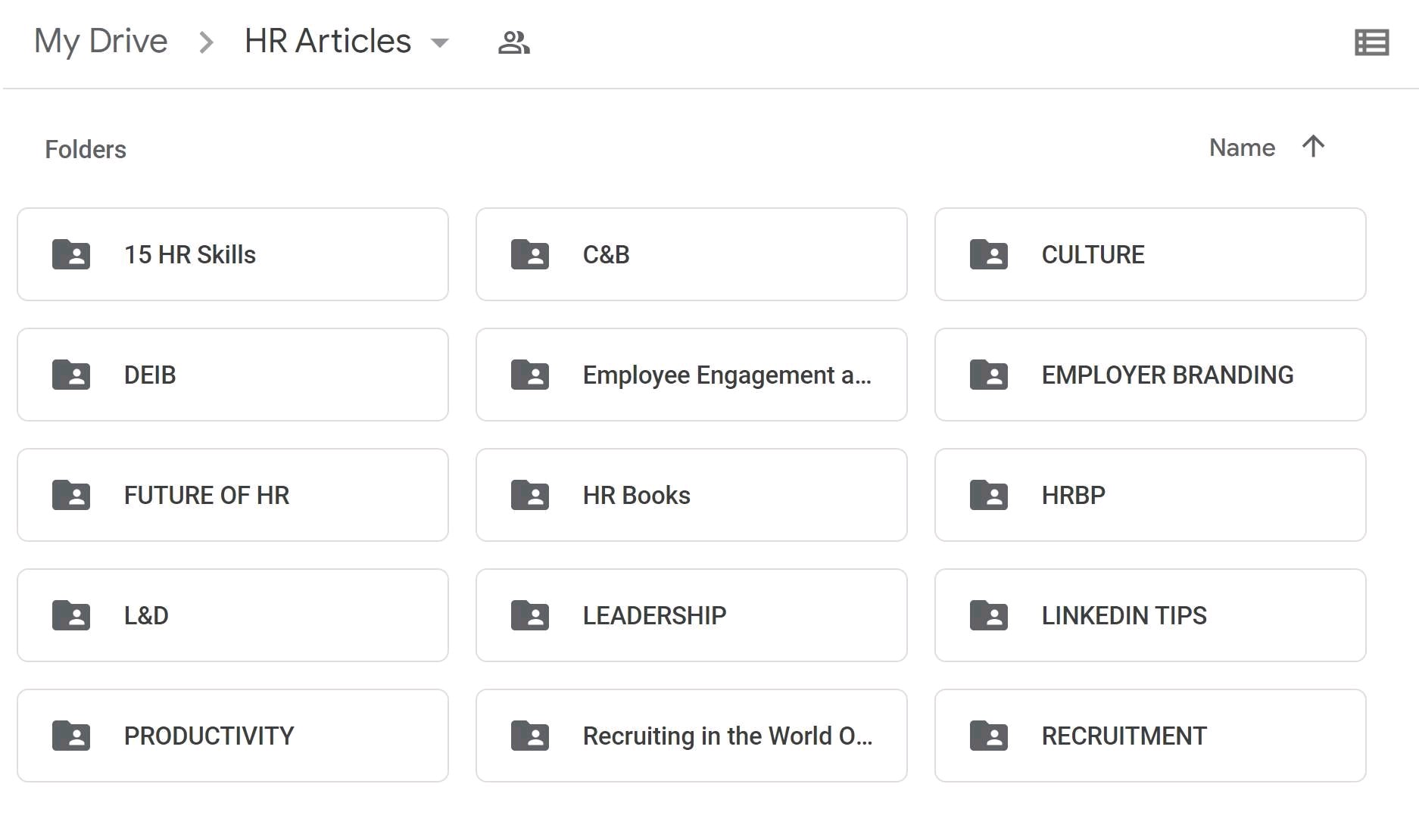The height and width of the screenshot is (840, 1419).
Task: Open shared people icon beside HR Articles
Action: 513,42
